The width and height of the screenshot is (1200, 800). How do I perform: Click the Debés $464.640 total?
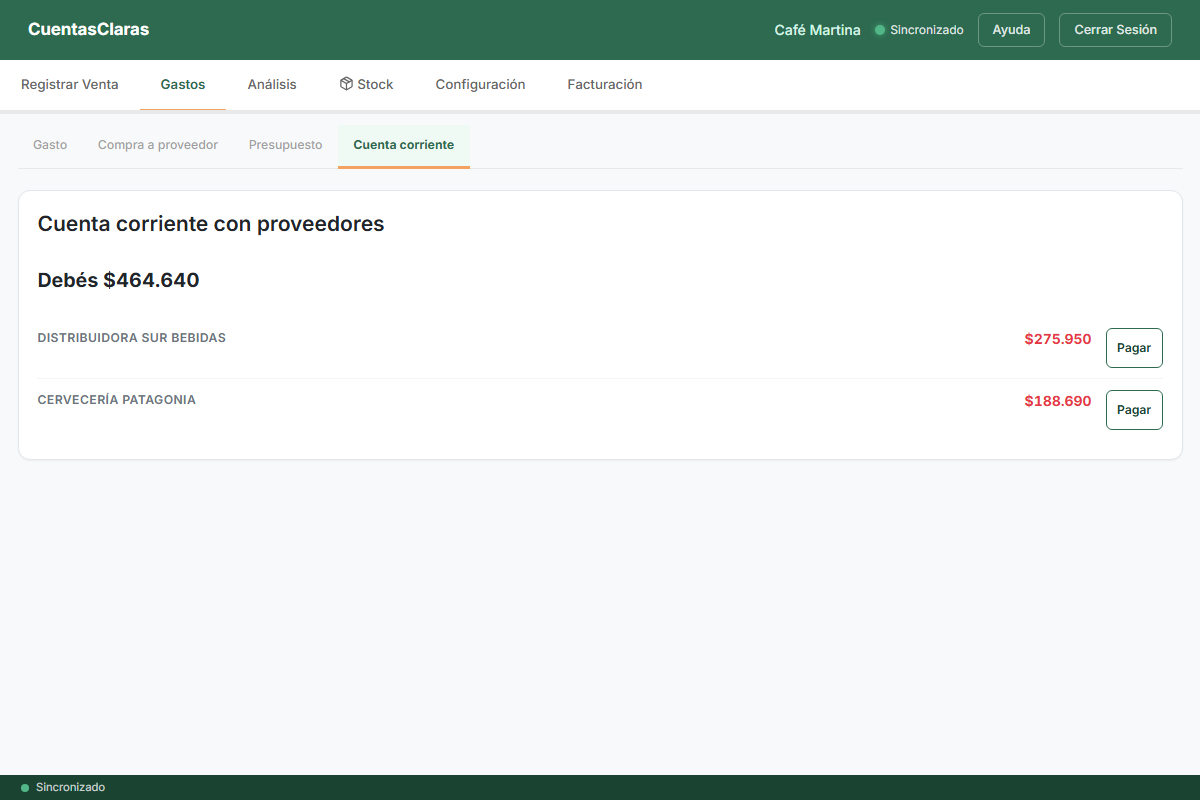119,280
